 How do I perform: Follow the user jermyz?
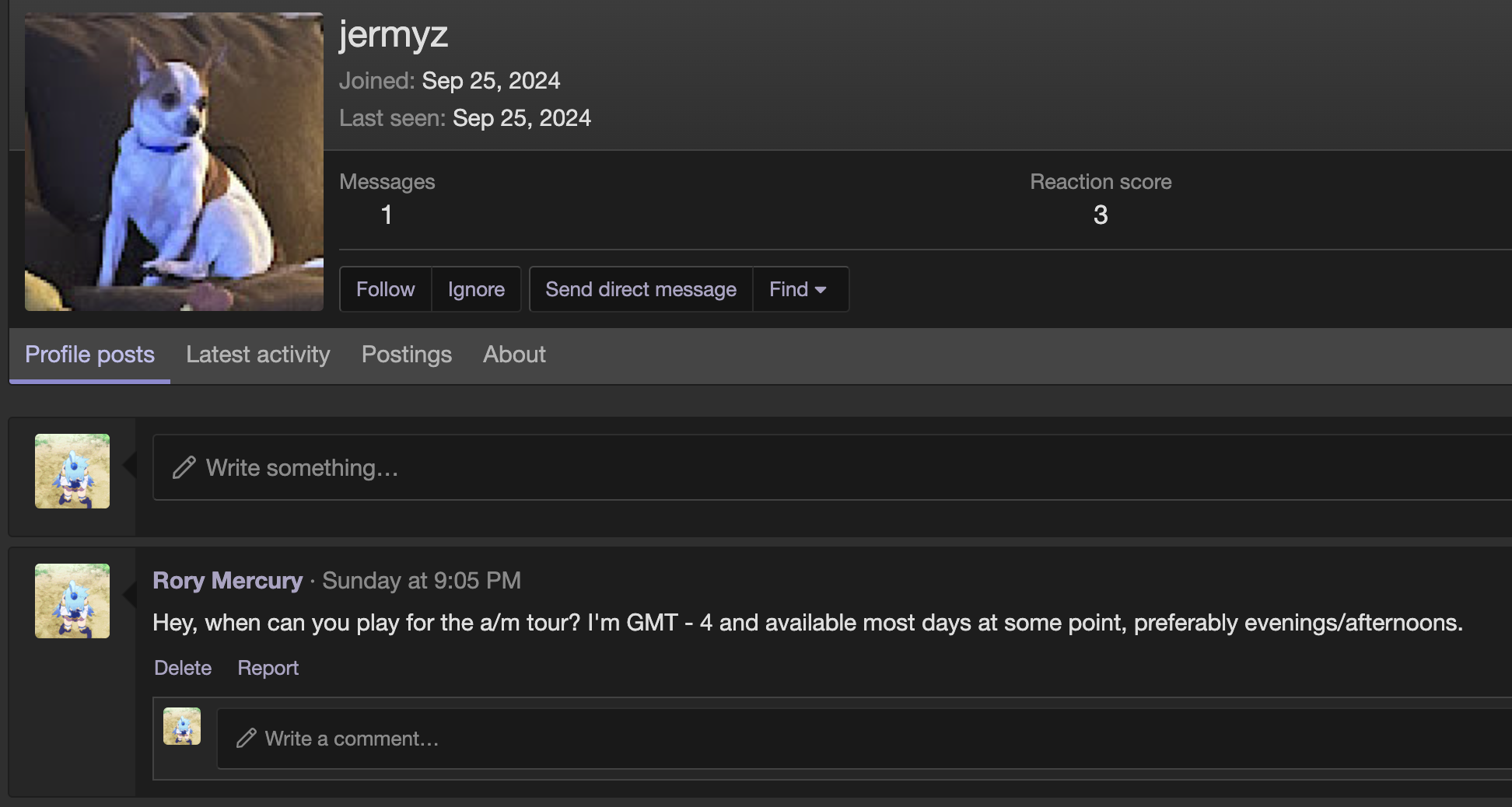pyautogui.click(x=385, y=289)
